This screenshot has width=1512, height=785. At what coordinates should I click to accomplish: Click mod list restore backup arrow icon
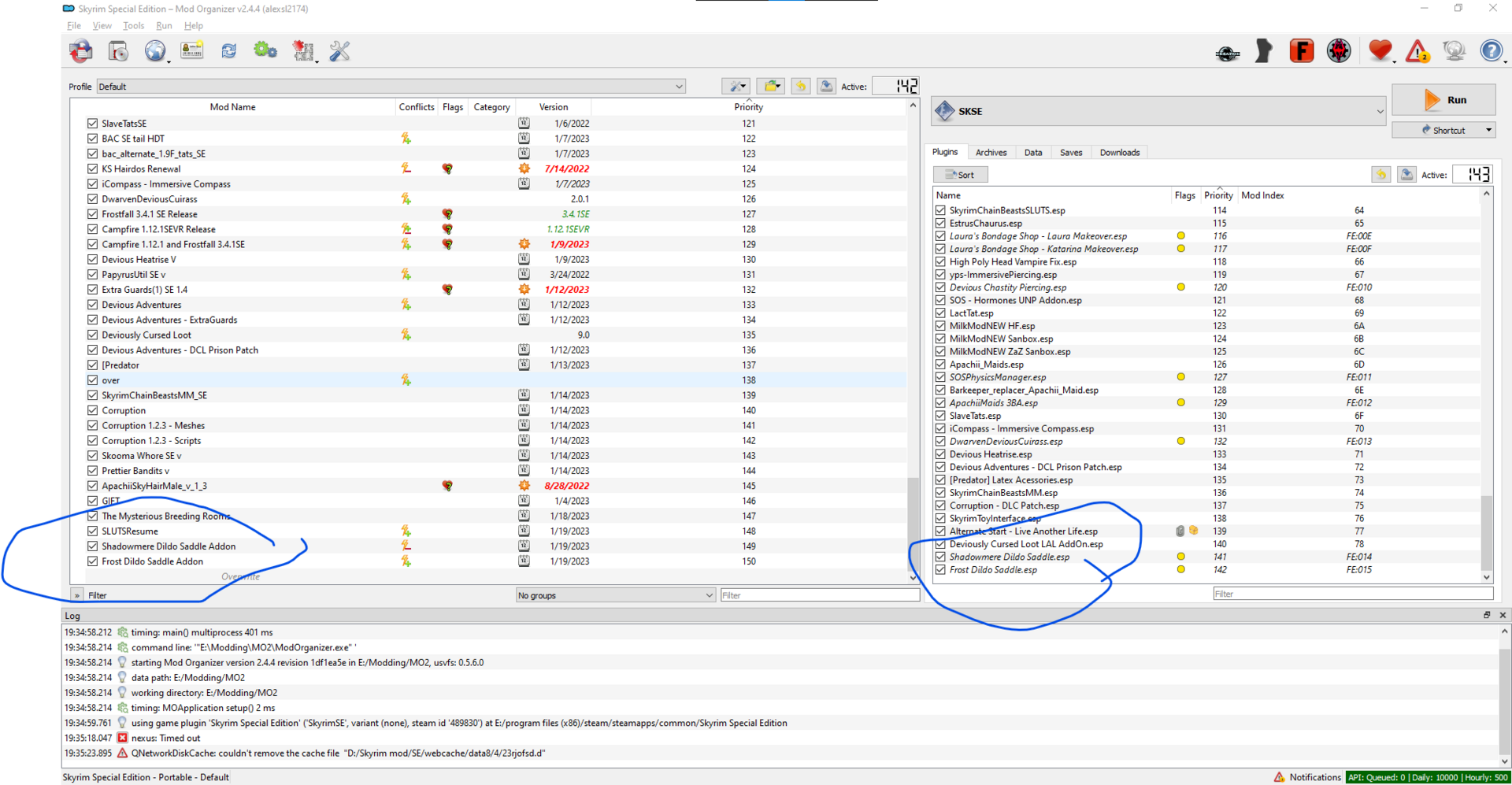(801, 86)
